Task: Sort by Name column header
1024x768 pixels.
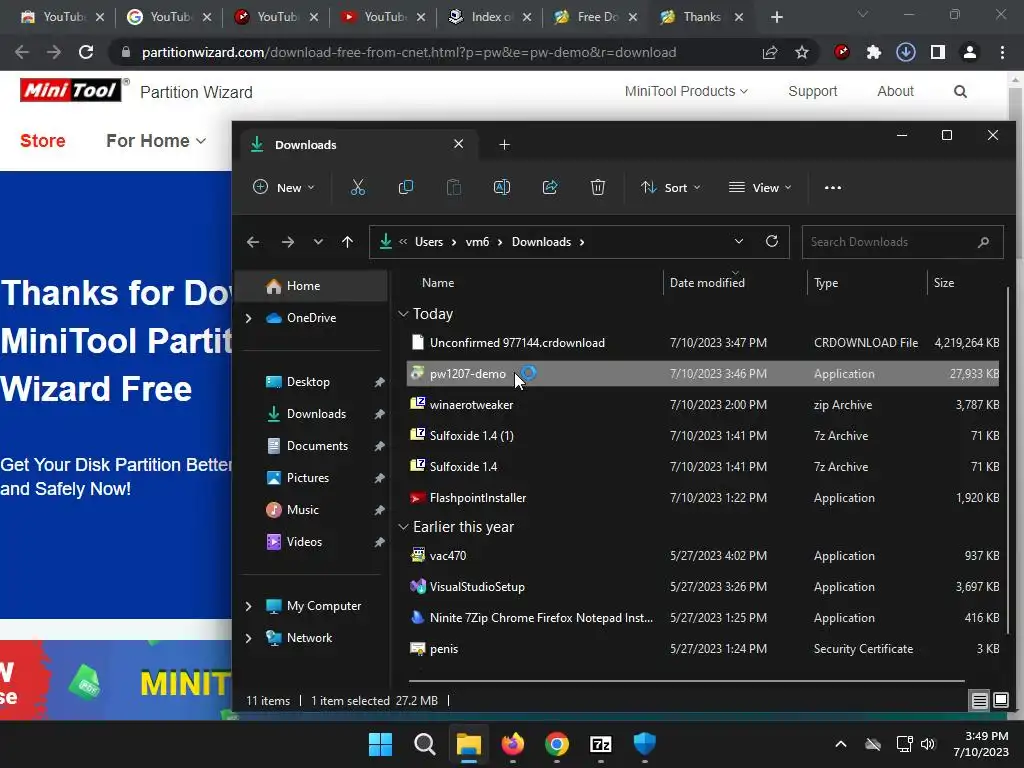Action: [438, 283]
